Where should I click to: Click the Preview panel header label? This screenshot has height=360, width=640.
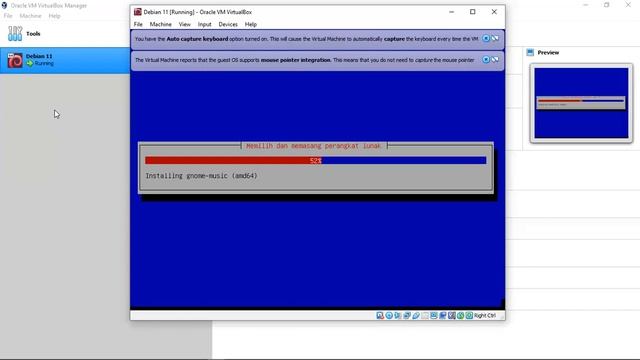(x=548, y=52)
